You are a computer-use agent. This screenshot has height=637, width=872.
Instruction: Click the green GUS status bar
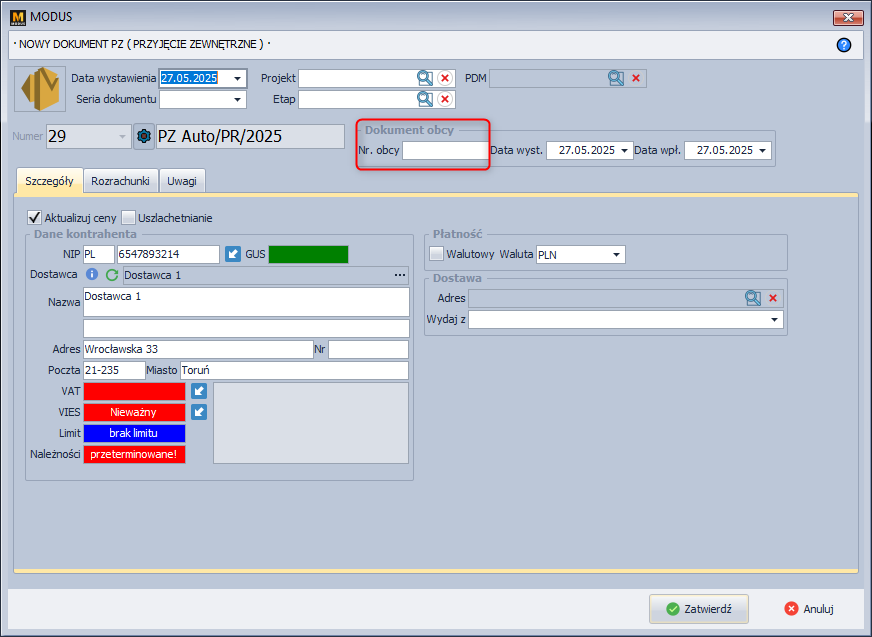coord(308,254)
